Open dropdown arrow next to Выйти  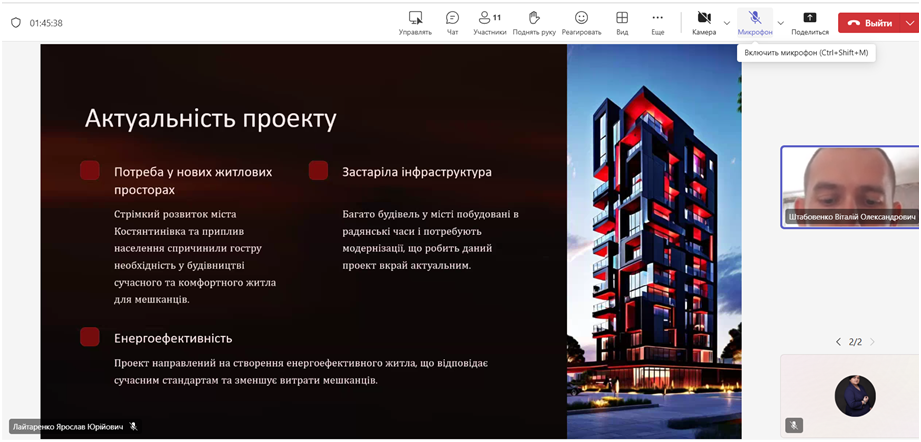coord(909,22)
